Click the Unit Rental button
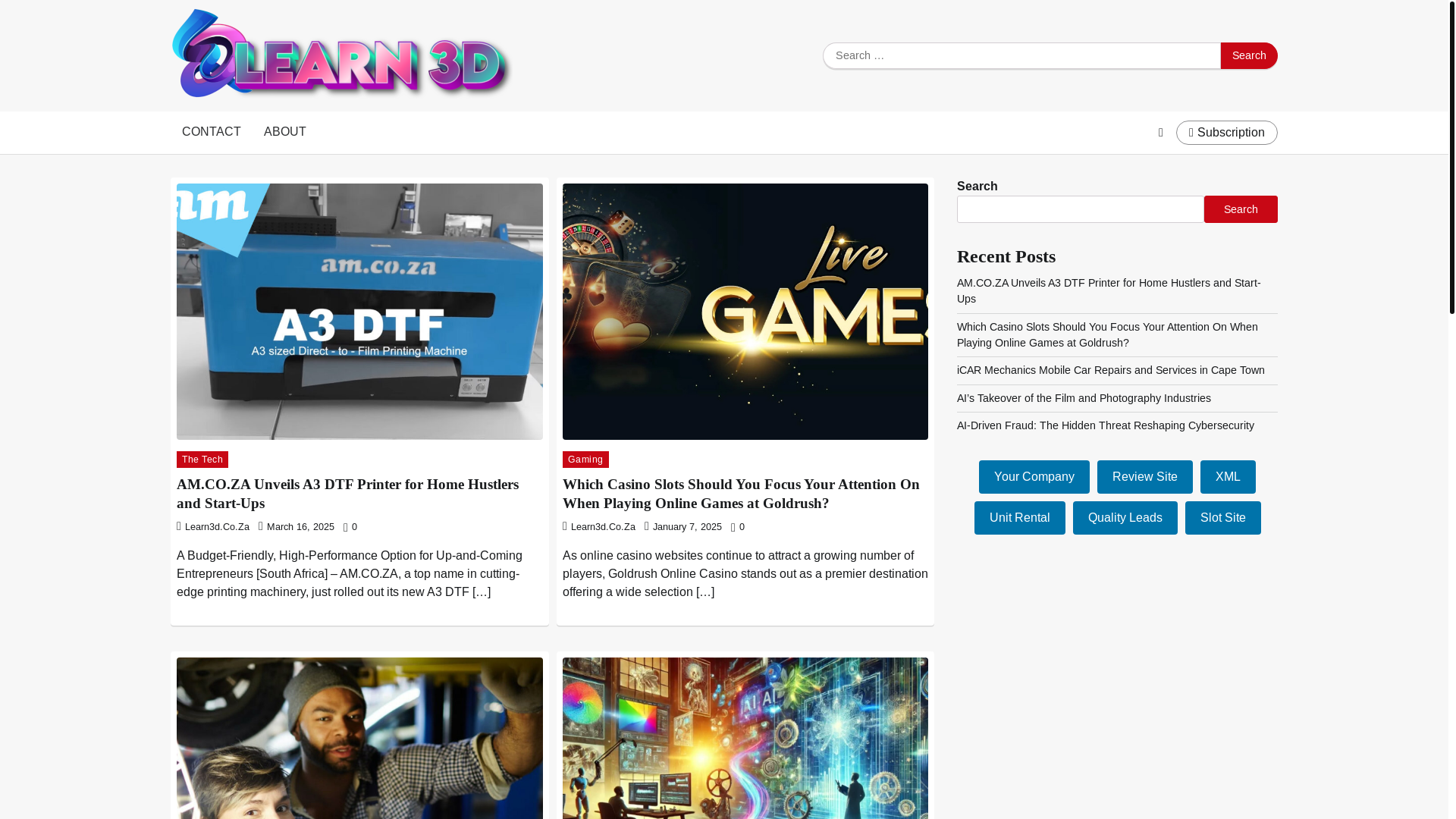1456x819 pixels. click(1020, 518)
